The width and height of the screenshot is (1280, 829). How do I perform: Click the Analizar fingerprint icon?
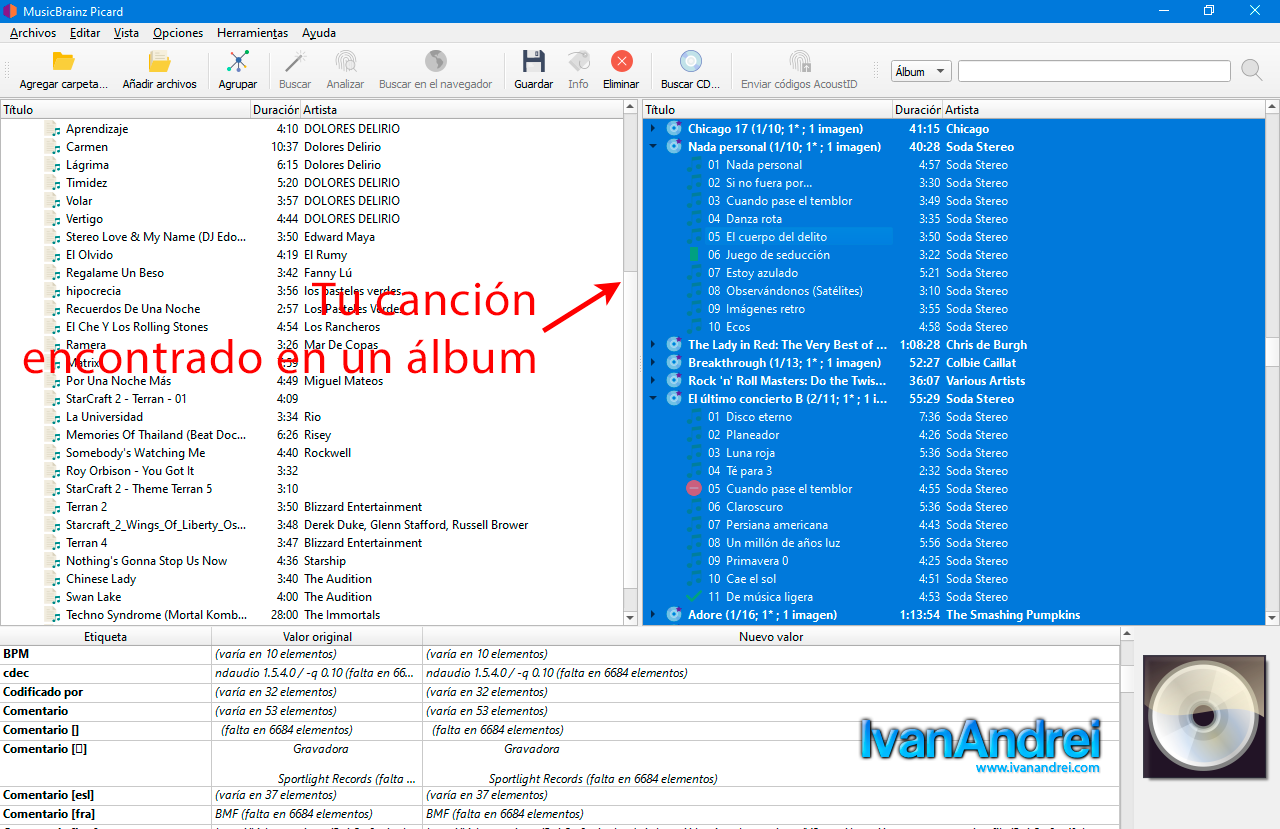click(x=345, y=61)
